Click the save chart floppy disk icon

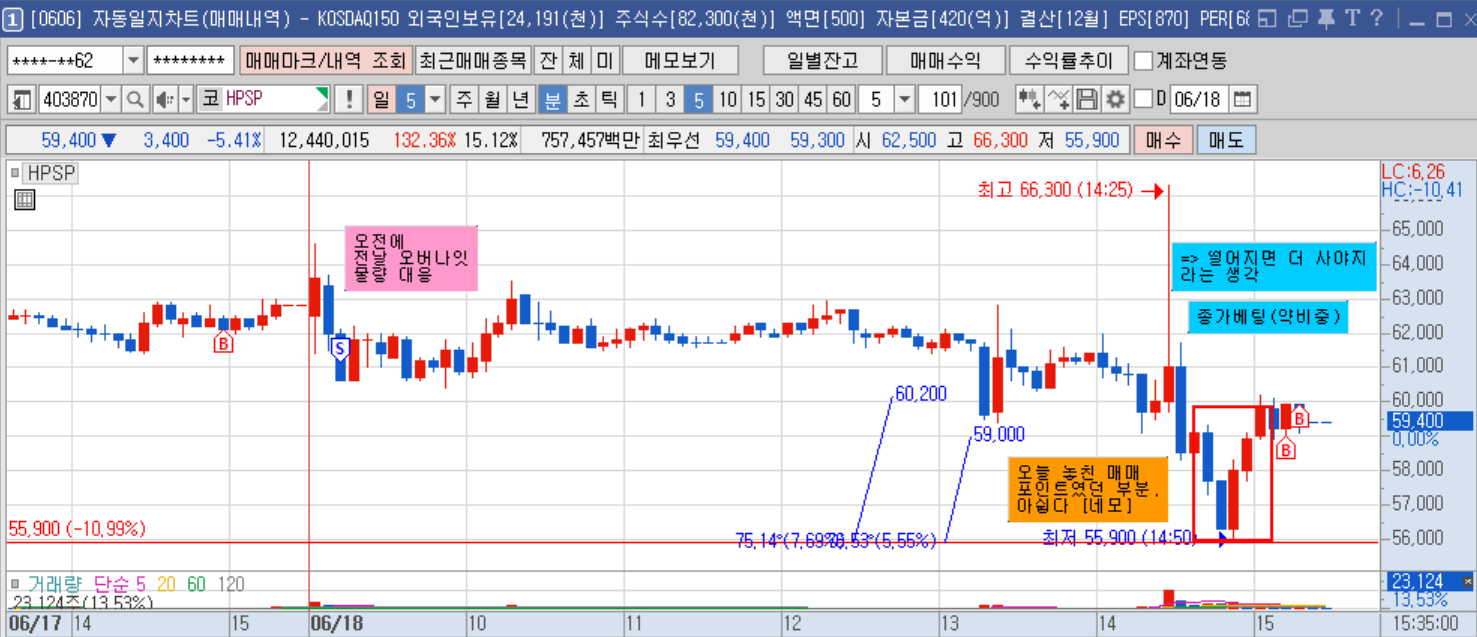click(x=1087, y=100)
